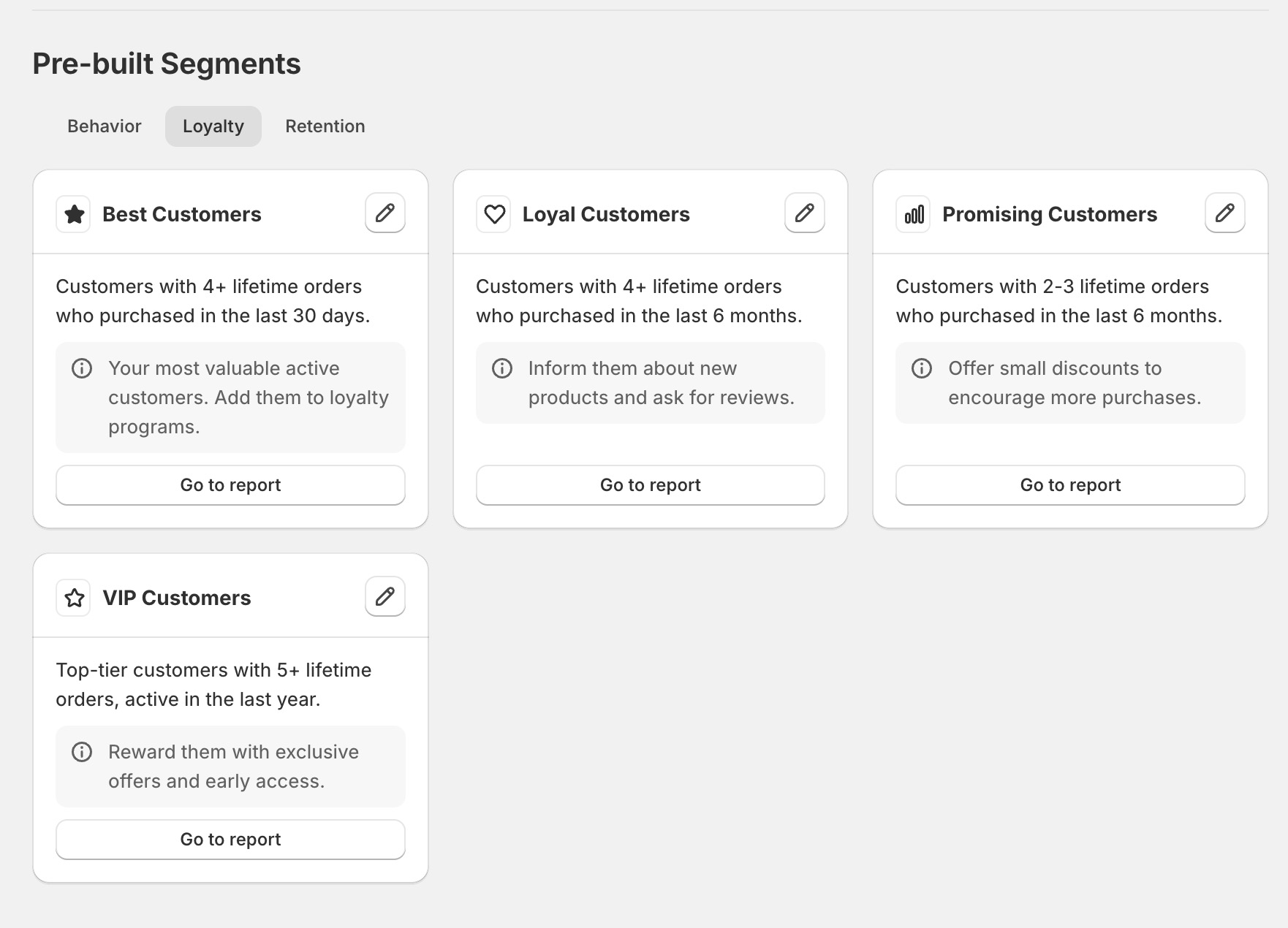Viewport: 1288px width, 928px height.
Task: Click the heart icon on Loyal Customers card
Action: click(x=493, y=213)
